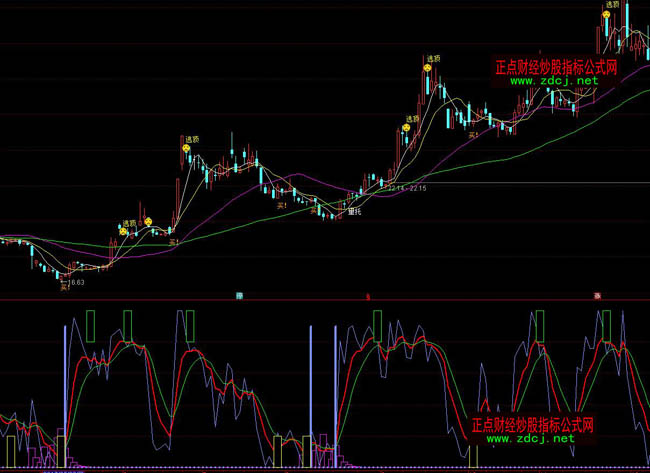Image resolution: width=650 pixels, height=473 pixels.
Task: Open the lower www.zdcj.net link in the indicator panel
Action: click(x=531, y=438)
